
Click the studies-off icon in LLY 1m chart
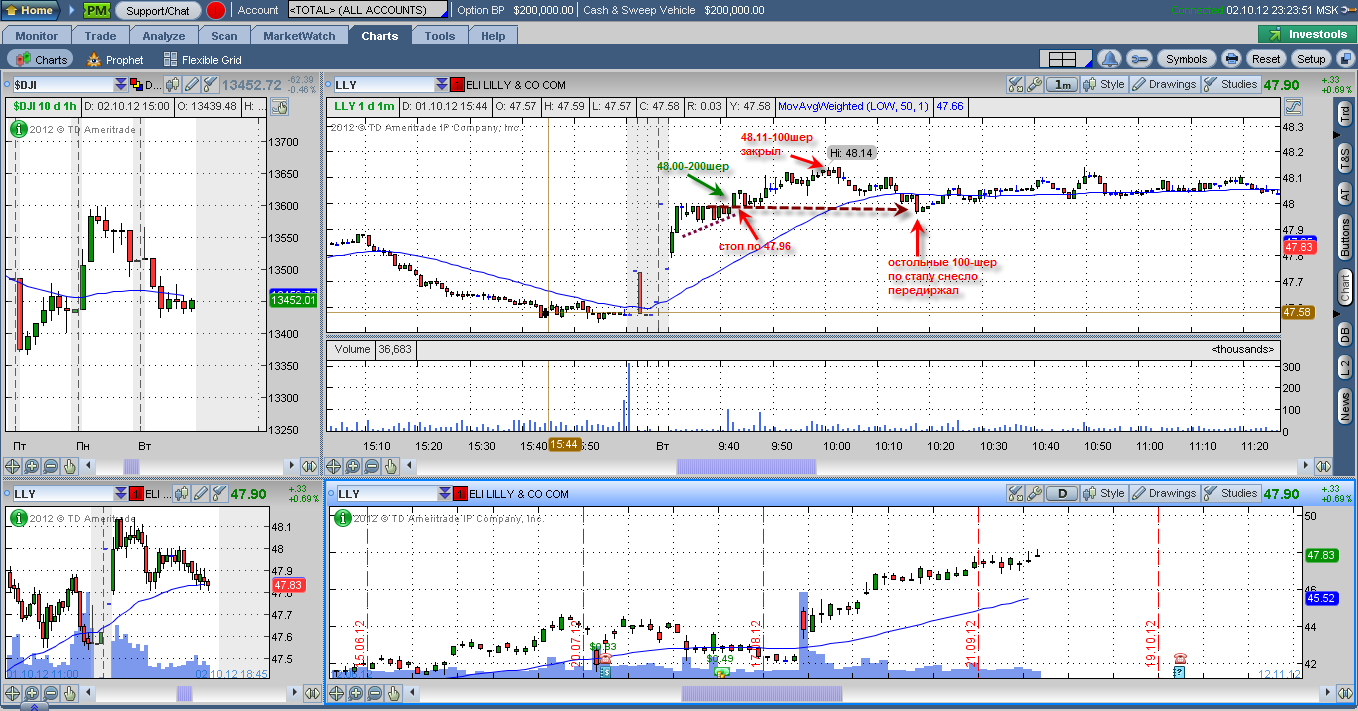point(1016,85)
